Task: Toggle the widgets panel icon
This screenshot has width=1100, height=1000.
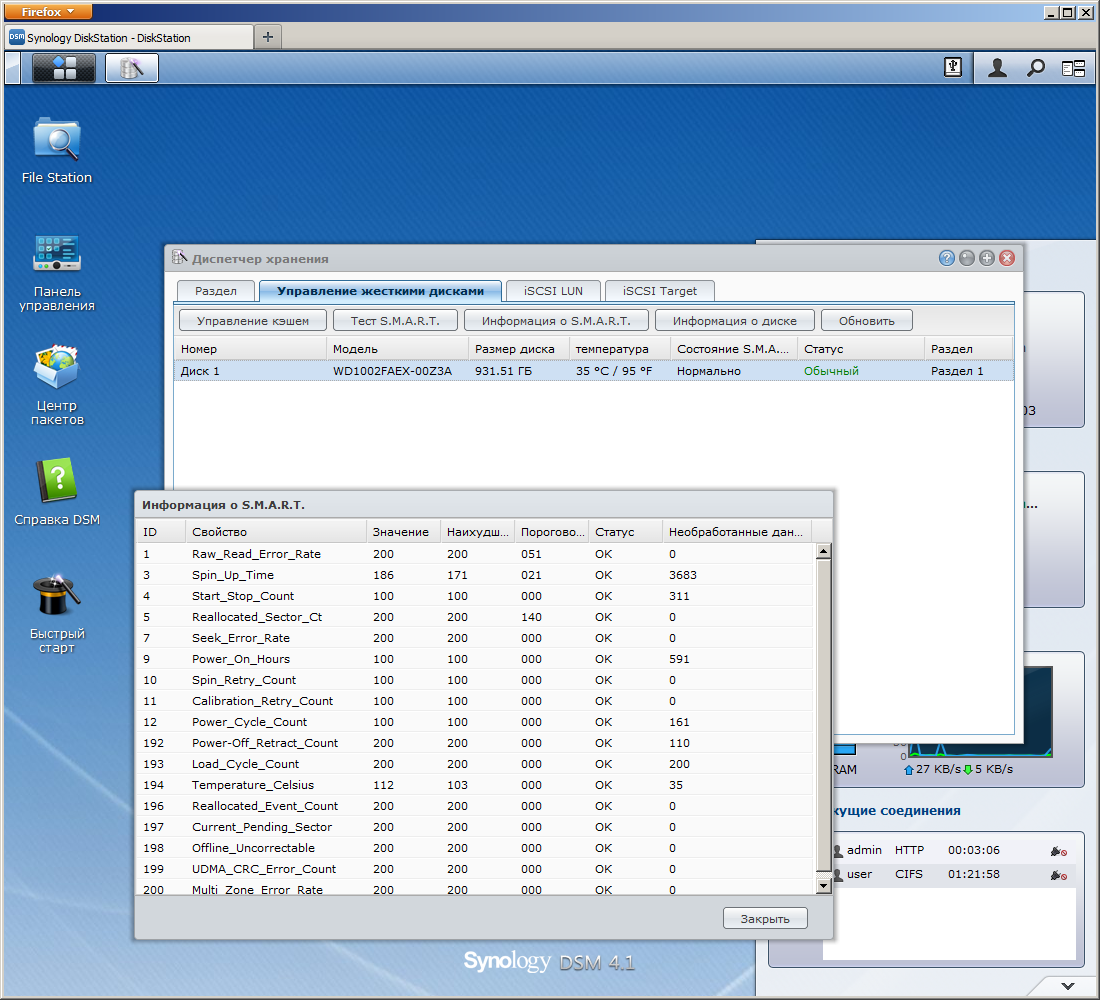Action: tap(1073, 68)
